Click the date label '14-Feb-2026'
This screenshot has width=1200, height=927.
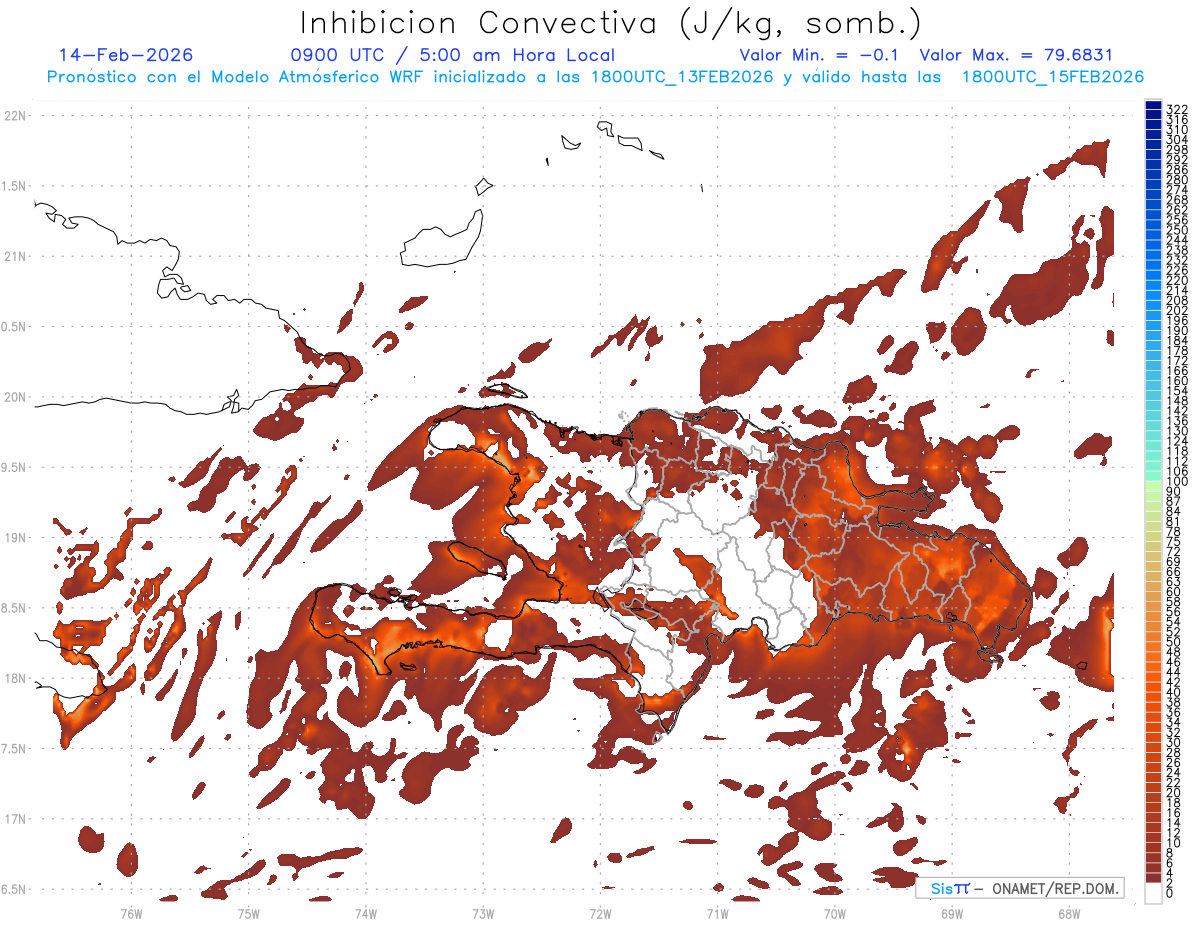tap(126, 55)
